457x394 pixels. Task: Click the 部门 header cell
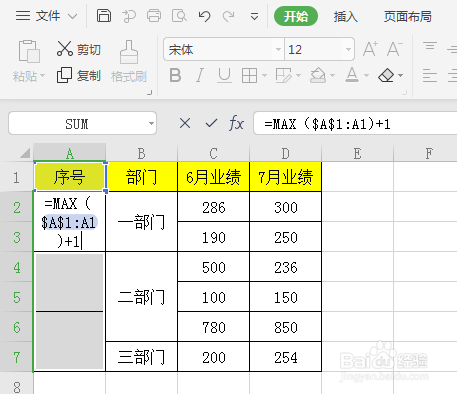[142, 177]
